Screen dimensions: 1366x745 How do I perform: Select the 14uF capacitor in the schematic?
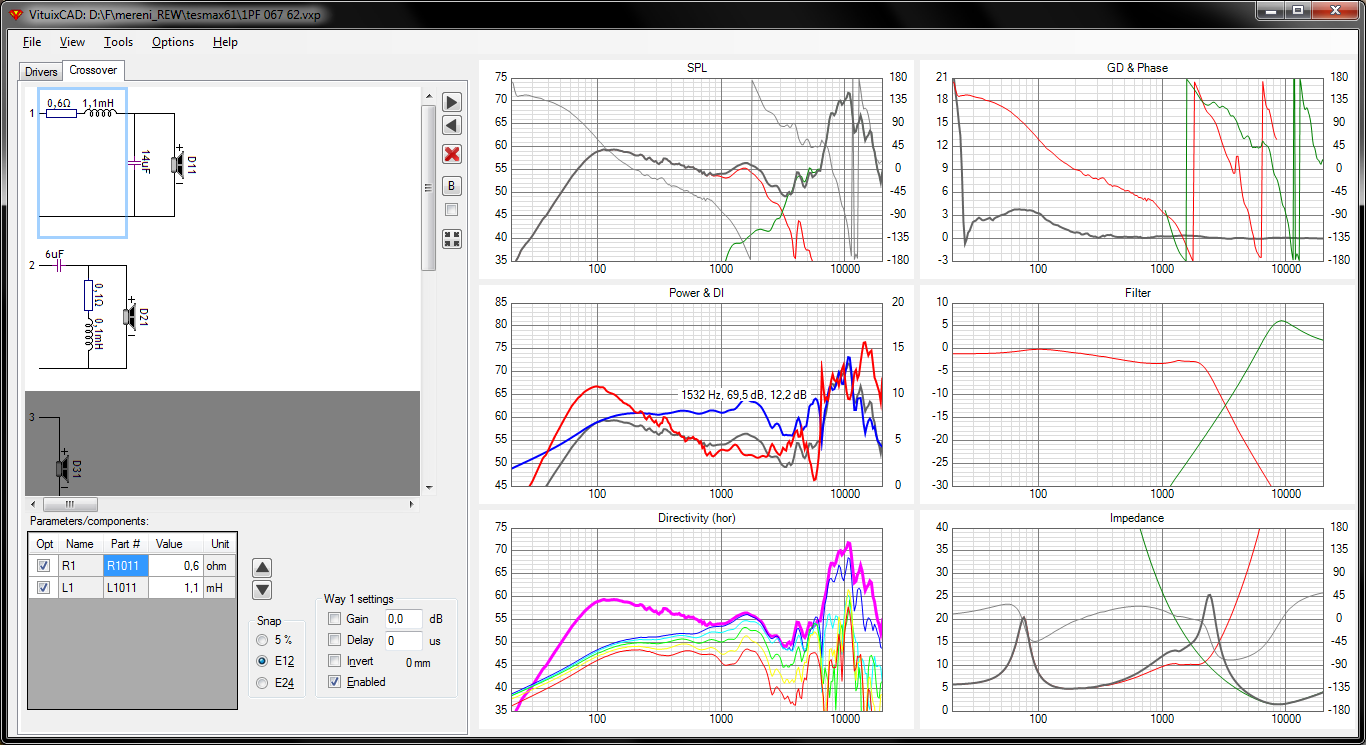(x=133, y=163)
